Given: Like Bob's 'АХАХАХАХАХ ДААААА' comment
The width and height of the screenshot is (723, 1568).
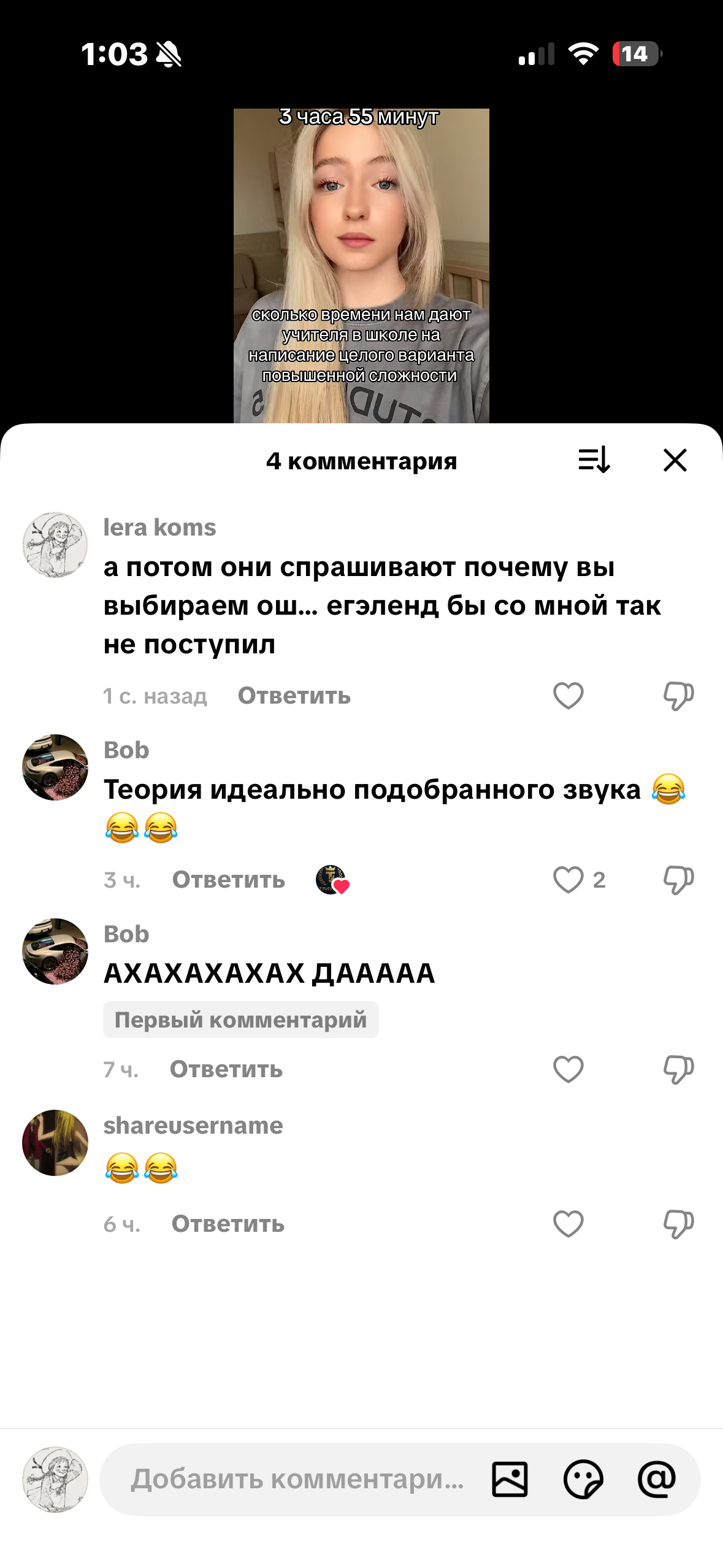Looking at the screenshot, I should pyautogui.click(x=568, y=1069).
